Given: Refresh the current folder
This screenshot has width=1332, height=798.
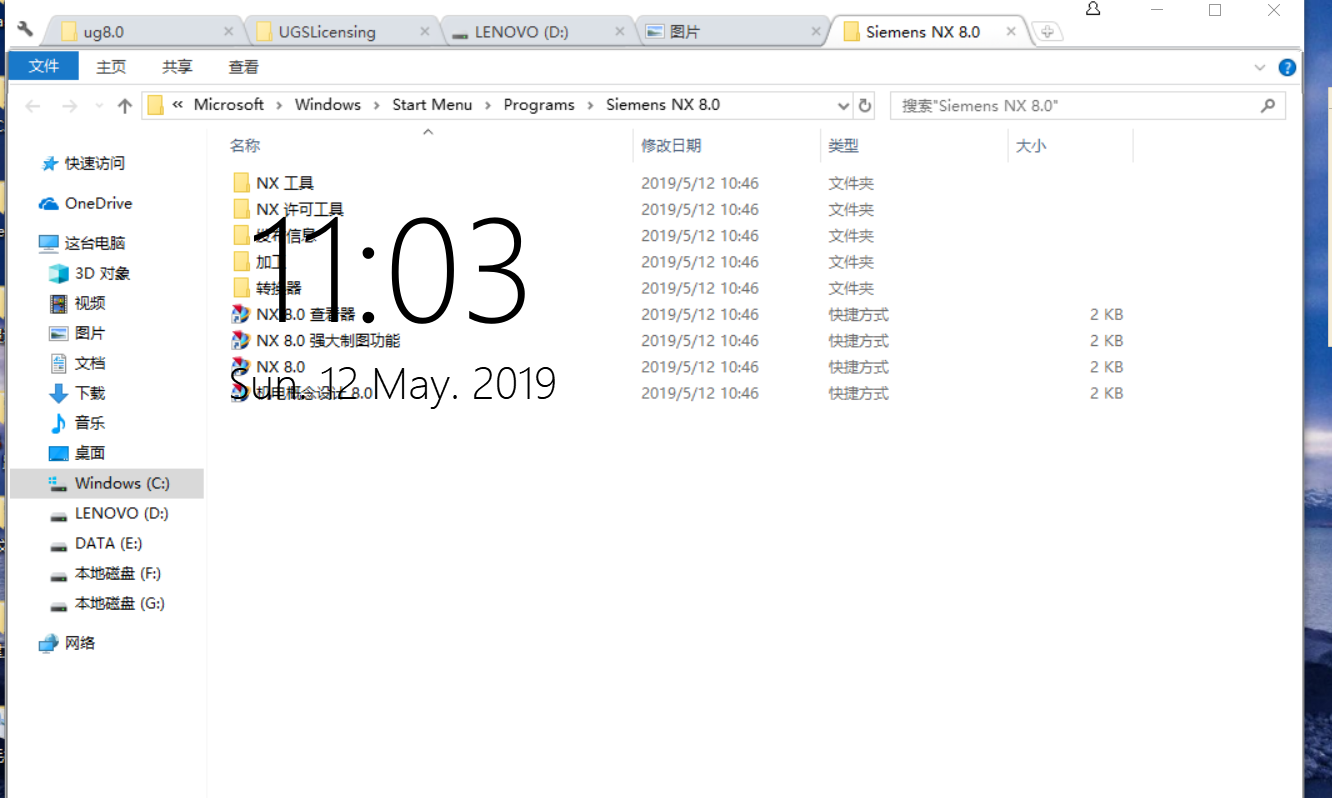Looking at the screenshot, I should coord(865,105).
